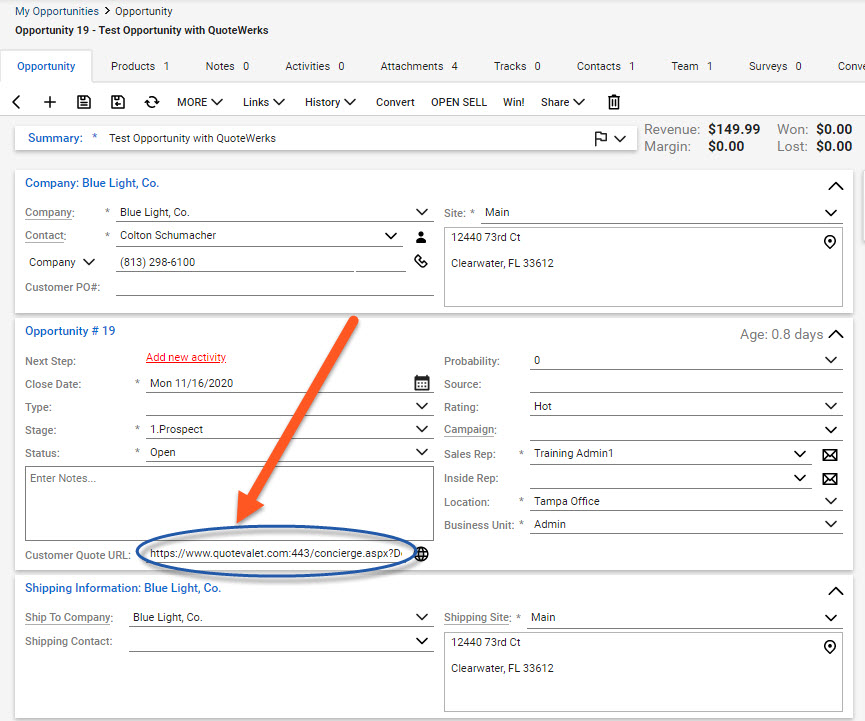Click the Win! button
This screenshot has height=721, width=865.
(x=513, y=102)
